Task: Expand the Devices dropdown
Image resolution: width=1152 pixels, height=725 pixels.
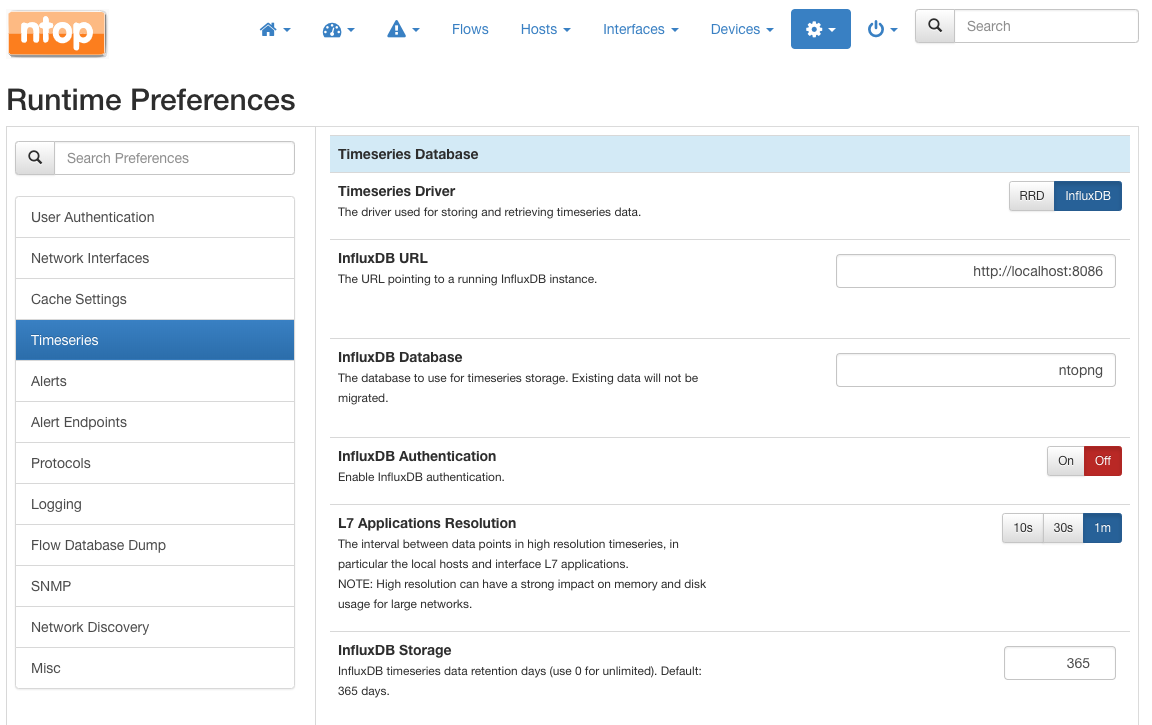Action: point(742,29)
